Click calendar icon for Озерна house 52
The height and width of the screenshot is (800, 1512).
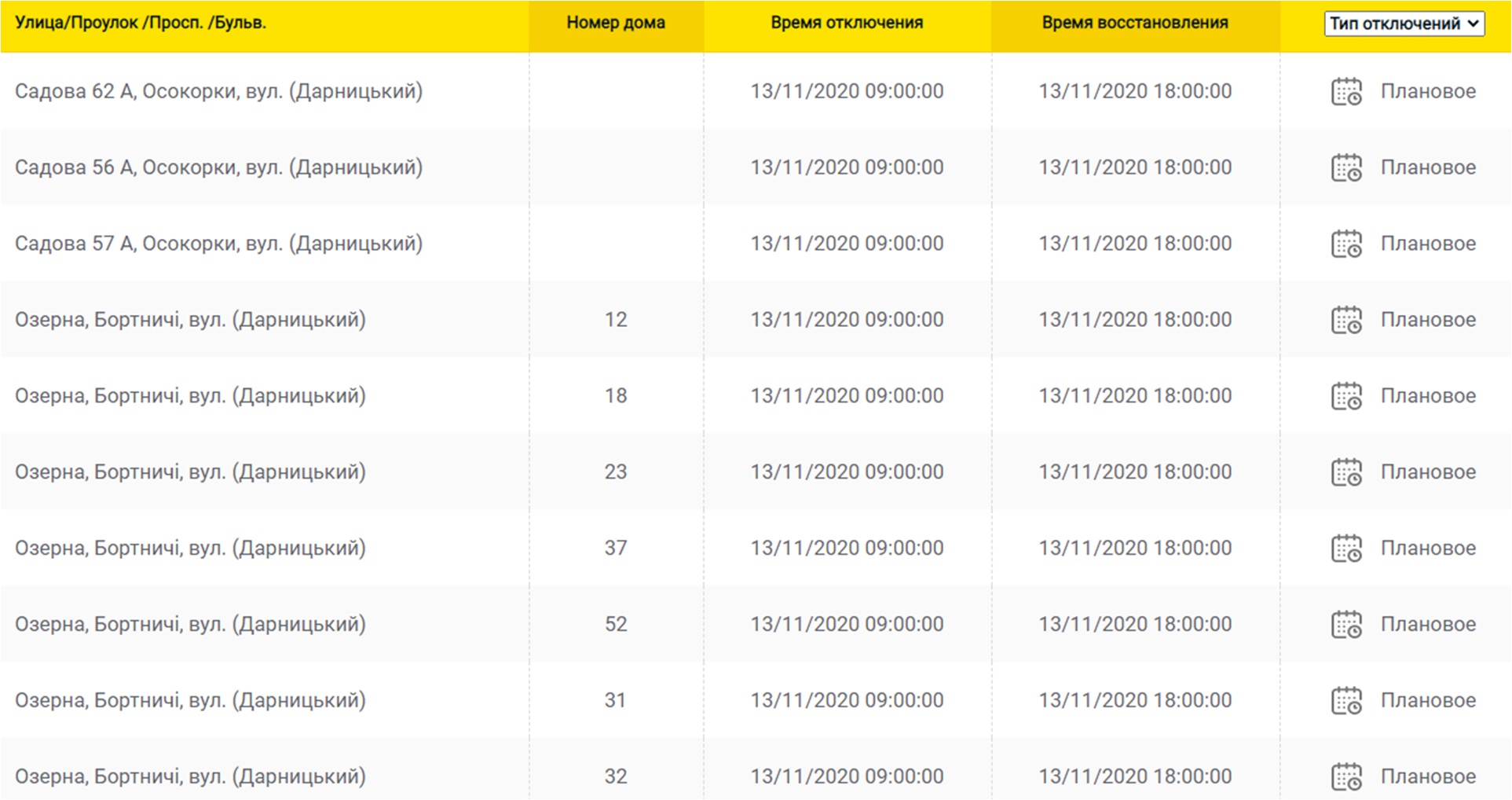pyautogui.click(x=1346, y=625)
